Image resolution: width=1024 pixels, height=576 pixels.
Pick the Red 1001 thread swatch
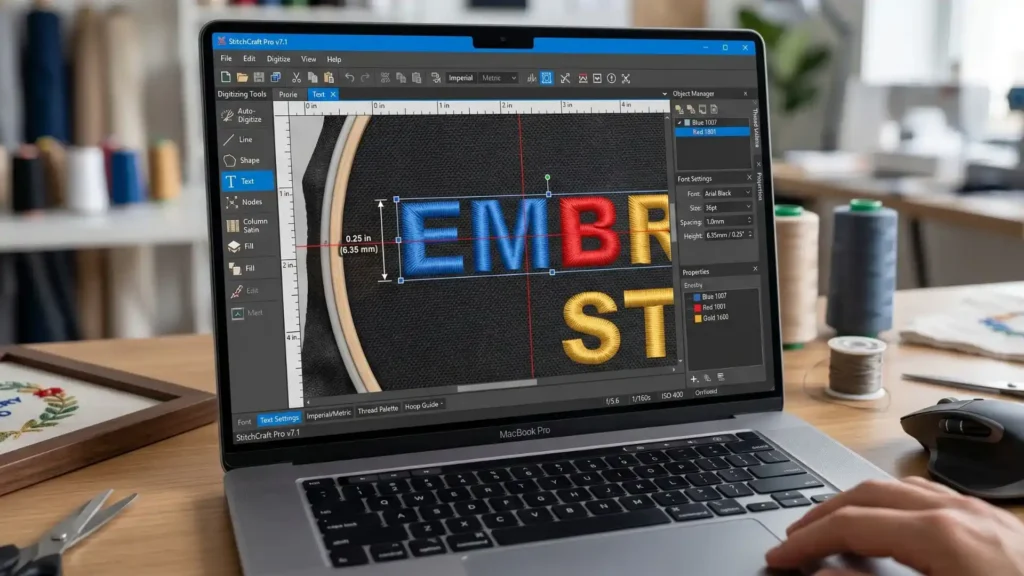point(697,308)
